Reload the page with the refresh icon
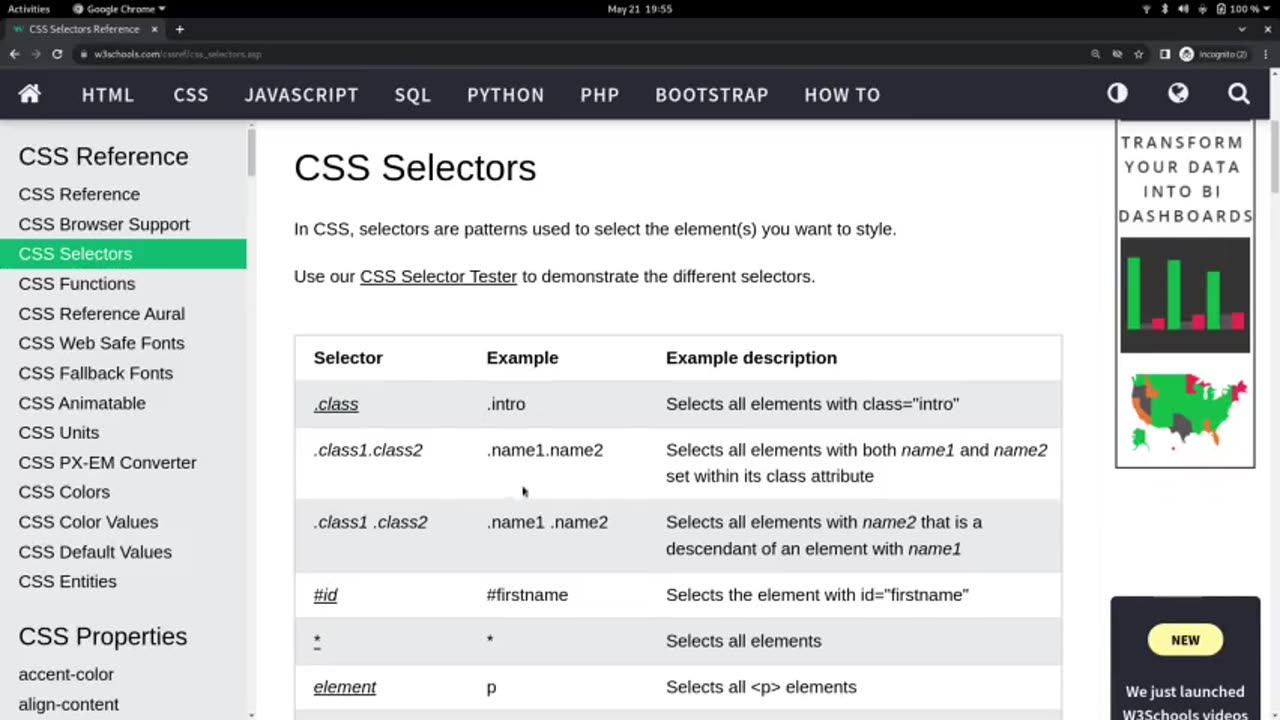1280x720 pixels. pos(57,54)
